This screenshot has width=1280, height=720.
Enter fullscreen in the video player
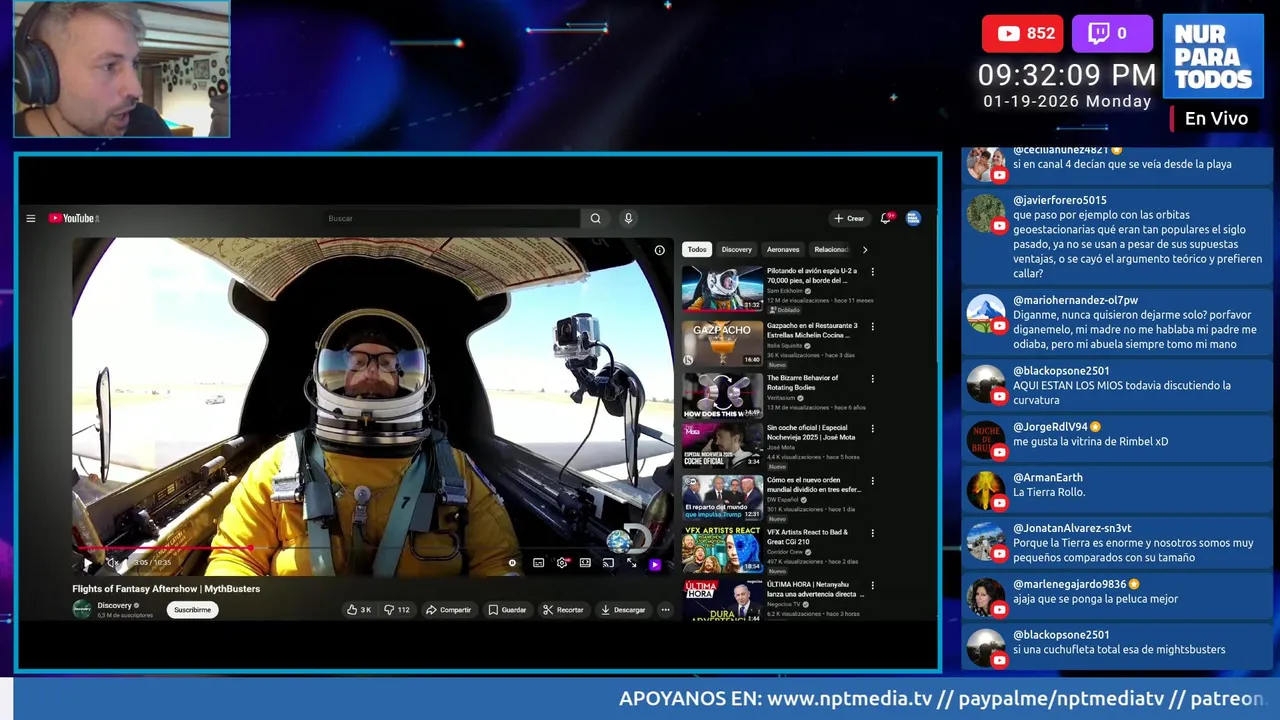[631, 563]
